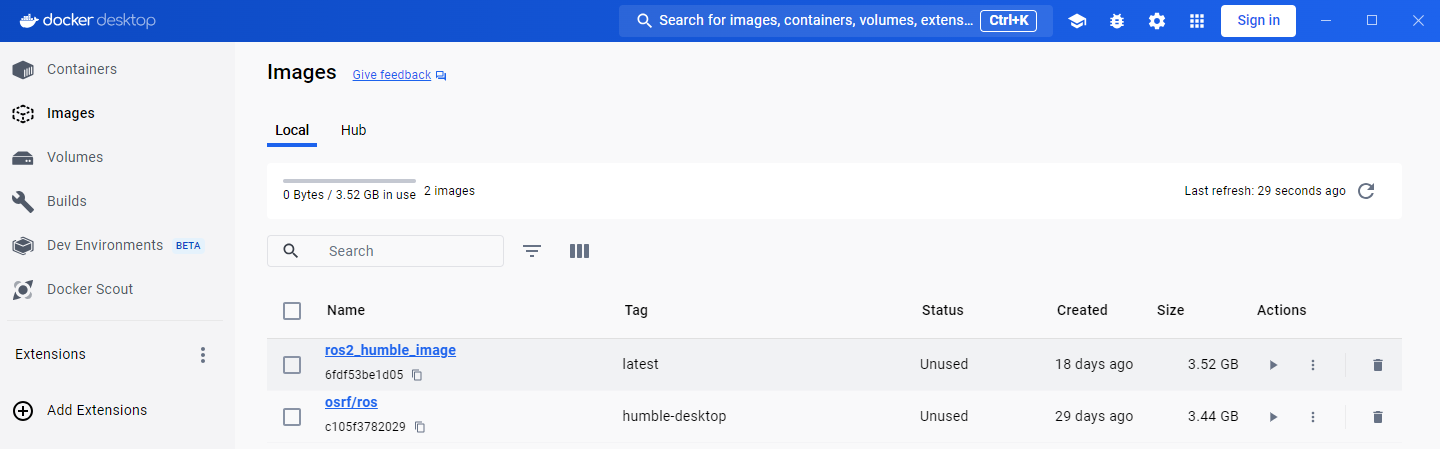Click the Size column header
Image resolution: width=1440 pixels, height=449 pixels.
click(1170, 310)
